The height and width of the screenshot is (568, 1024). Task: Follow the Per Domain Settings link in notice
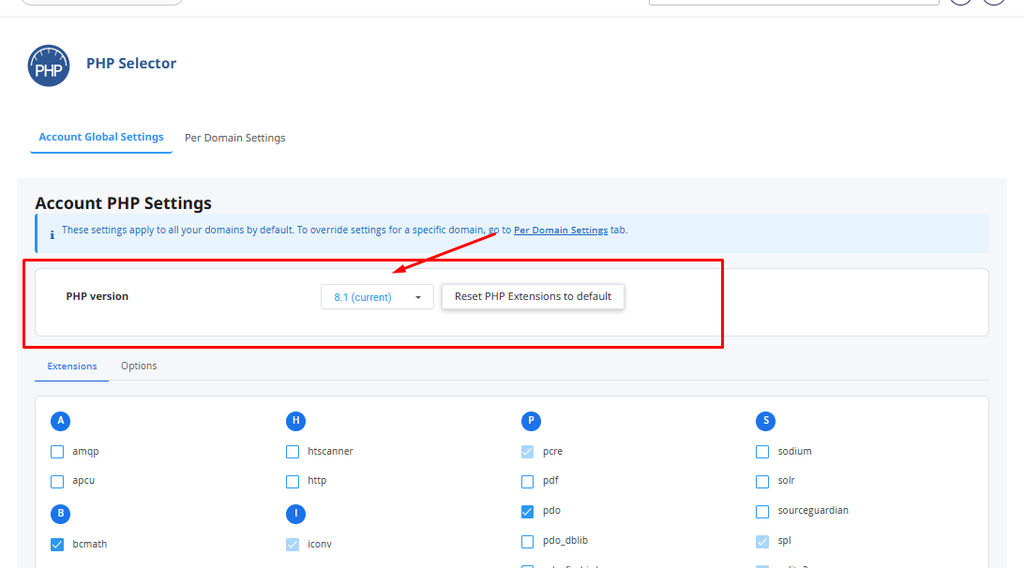(x=560, y=230)
